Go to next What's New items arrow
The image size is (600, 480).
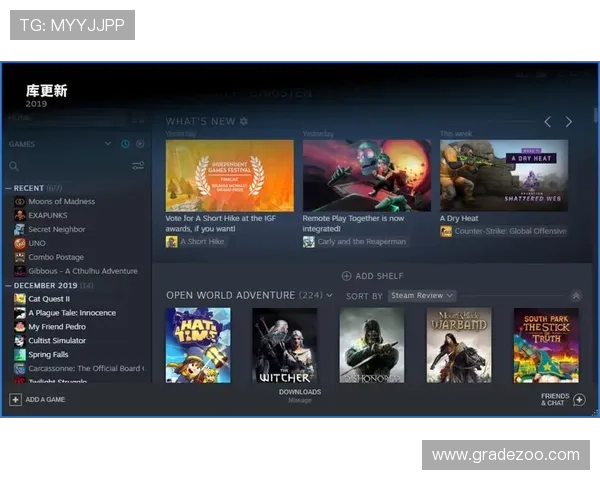point(569,122)
